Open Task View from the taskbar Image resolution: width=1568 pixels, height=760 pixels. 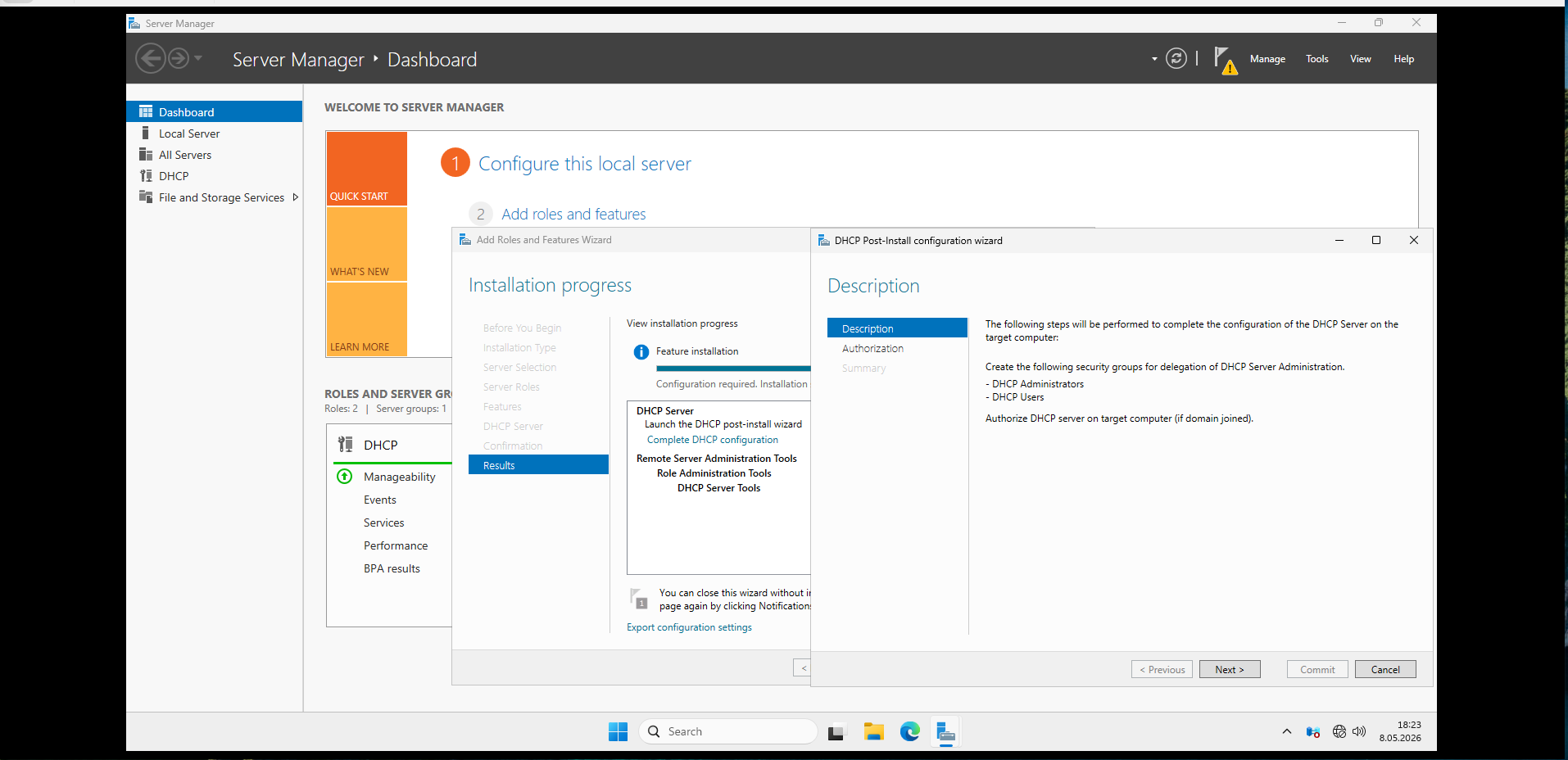click(836, 731)
